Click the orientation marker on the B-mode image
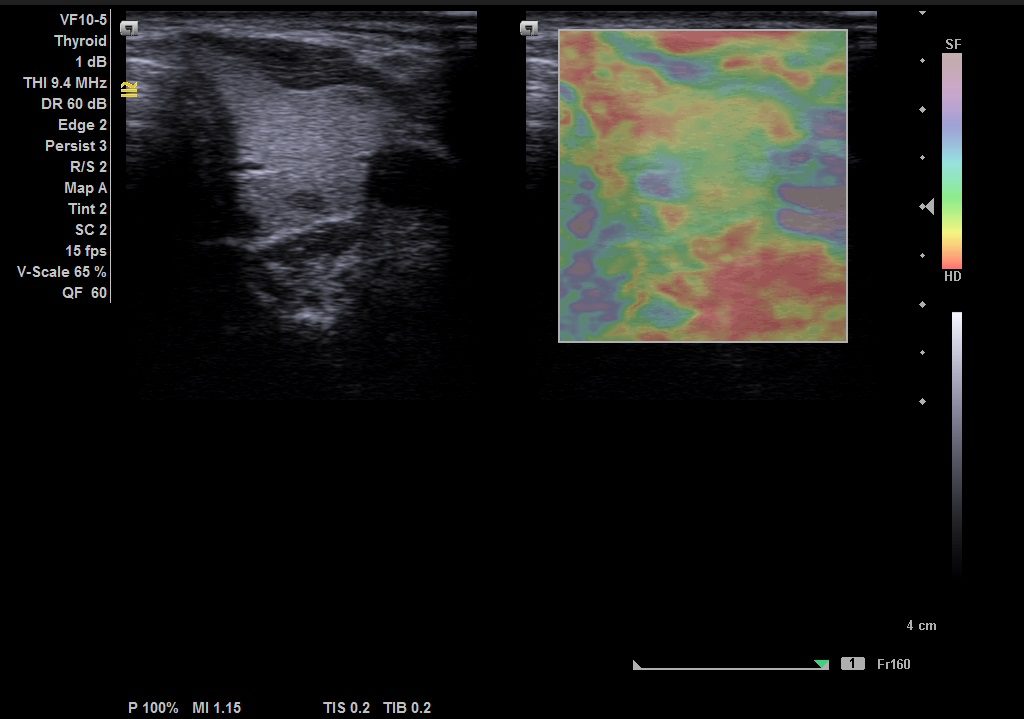 point(129,28)
